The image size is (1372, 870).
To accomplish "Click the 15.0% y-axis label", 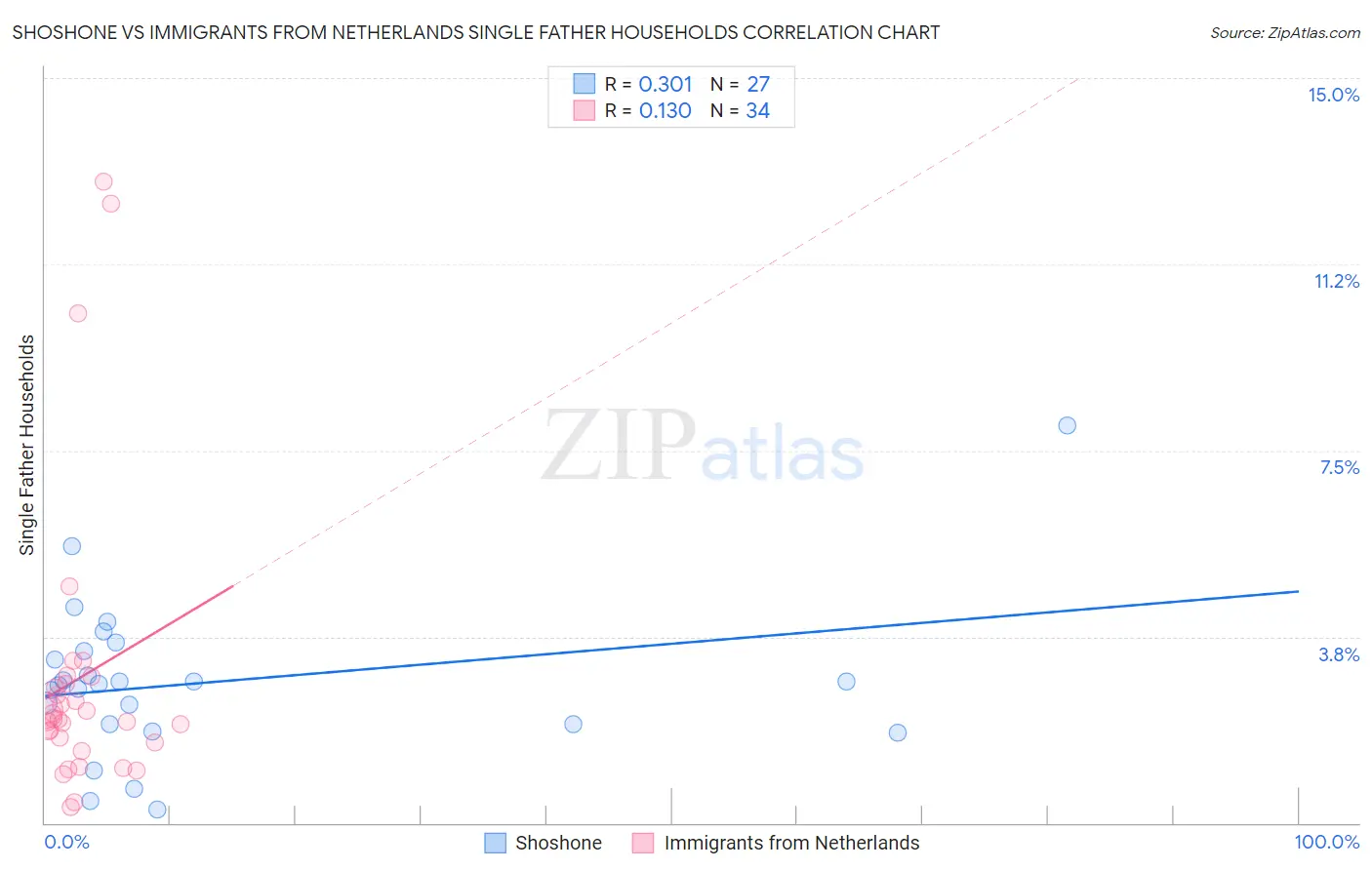I will (1333, 95).
